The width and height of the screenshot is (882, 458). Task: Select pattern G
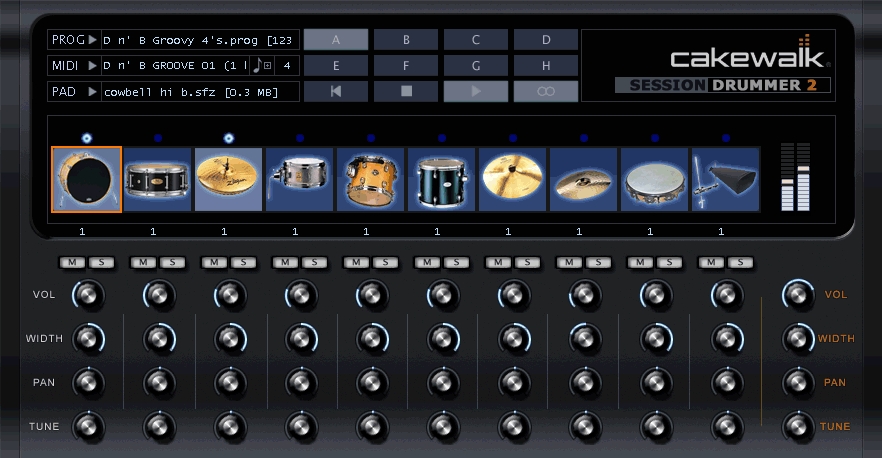coord(476,65)
